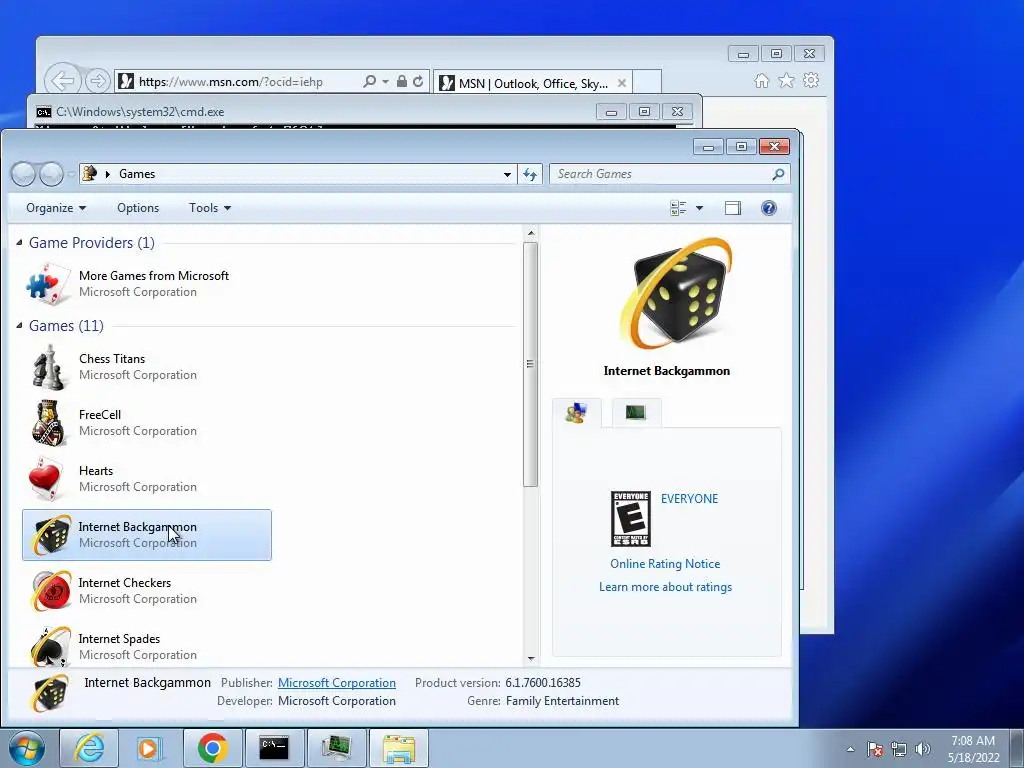
Task: Close the MSN tab in IE
Action: point(622,83)
